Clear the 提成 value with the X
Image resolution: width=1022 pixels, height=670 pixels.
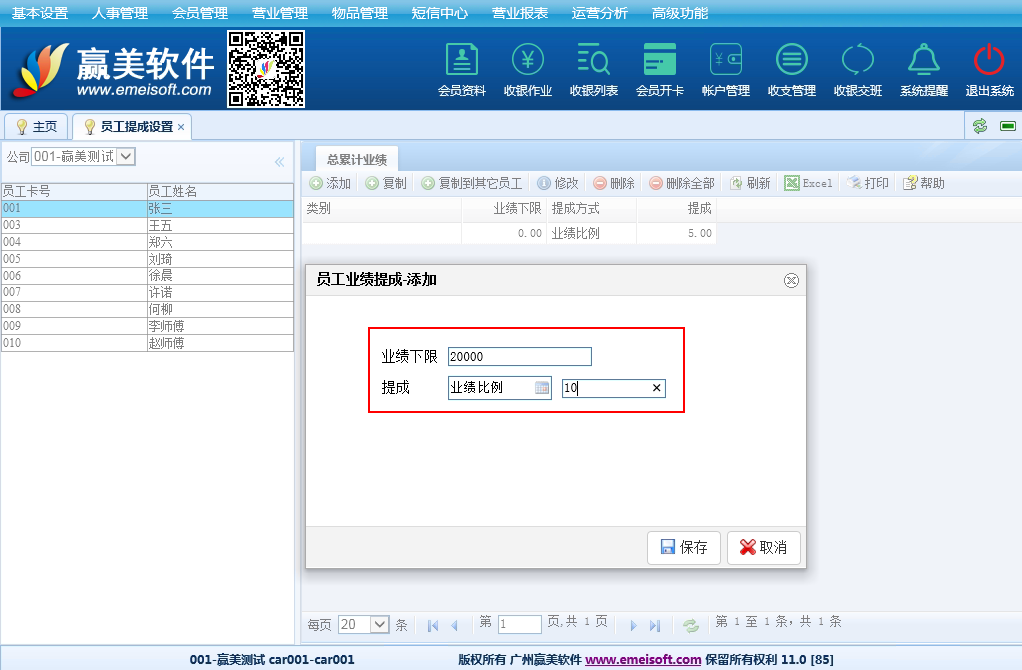[656, 389]
